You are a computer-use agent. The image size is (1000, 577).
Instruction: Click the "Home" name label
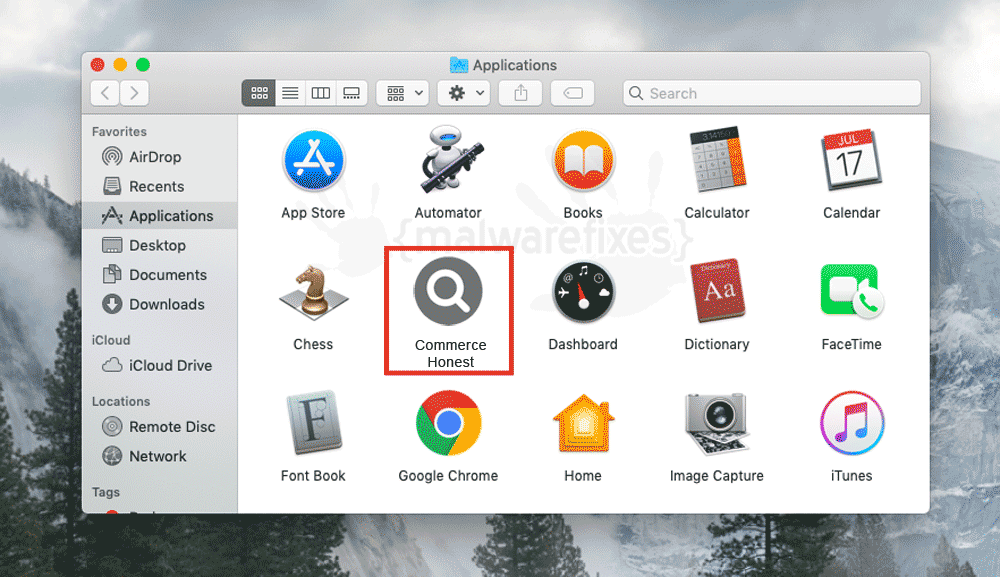pos(583,476)
